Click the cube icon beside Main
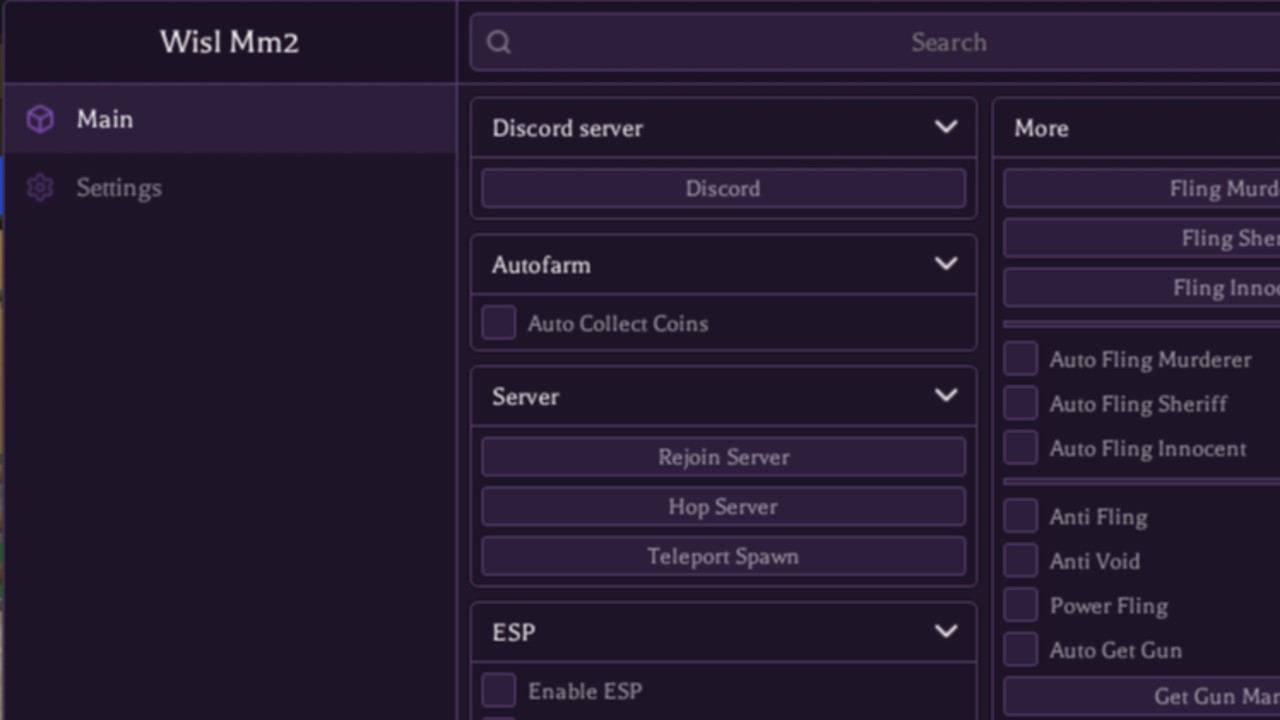This screenshot has width=1280, height=720. coord(40,120)
